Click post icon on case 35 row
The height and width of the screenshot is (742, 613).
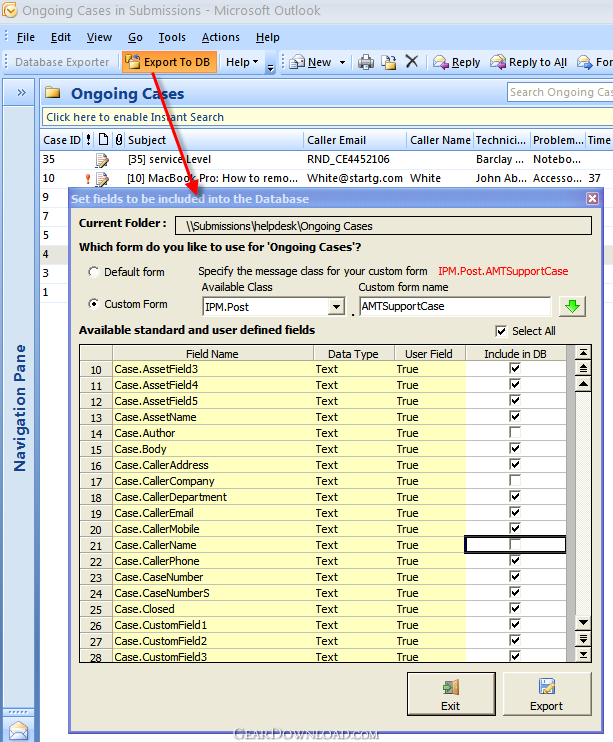tap(102, 160)
